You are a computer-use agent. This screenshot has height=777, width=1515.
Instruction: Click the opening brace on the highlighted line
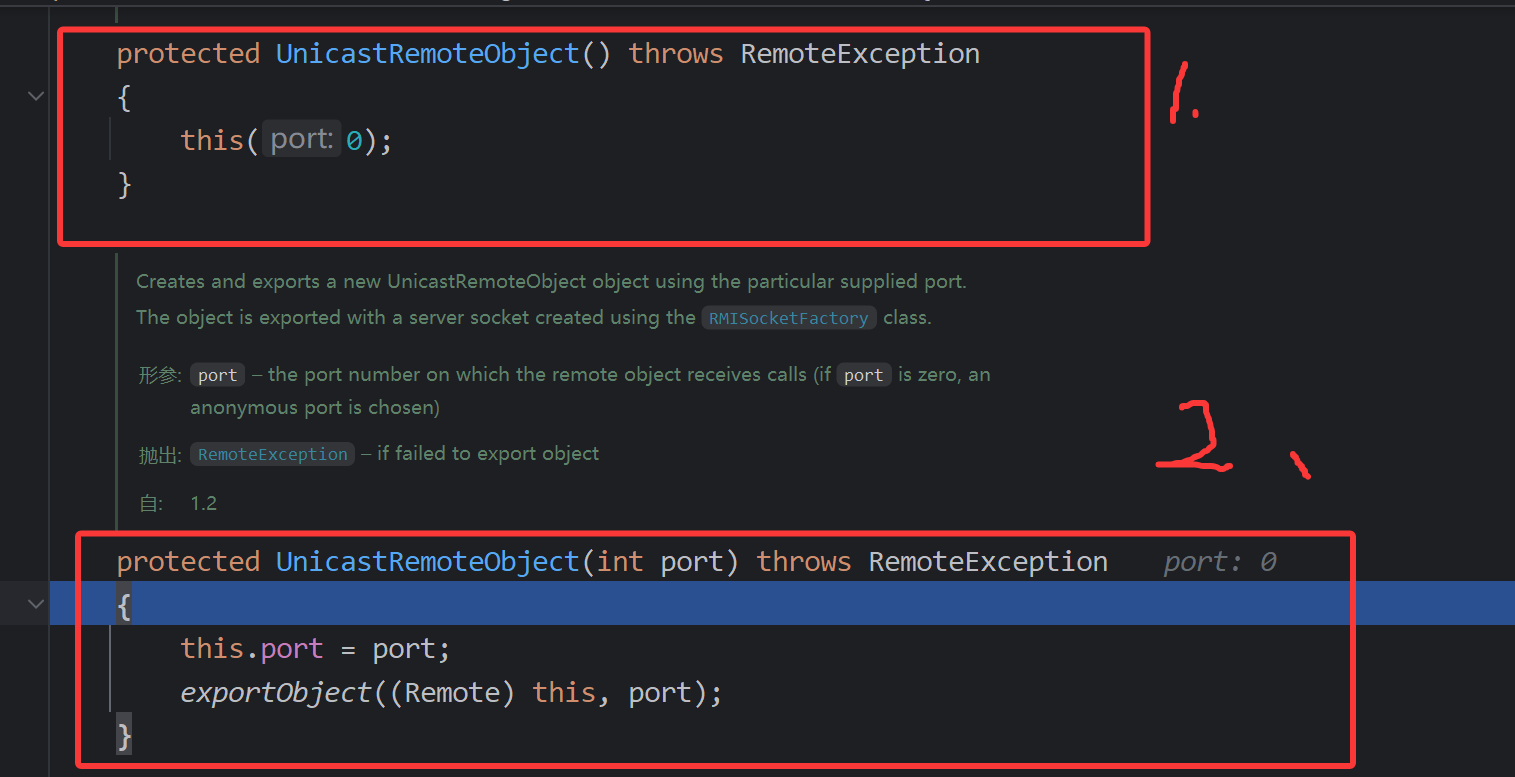pos(124,605)
